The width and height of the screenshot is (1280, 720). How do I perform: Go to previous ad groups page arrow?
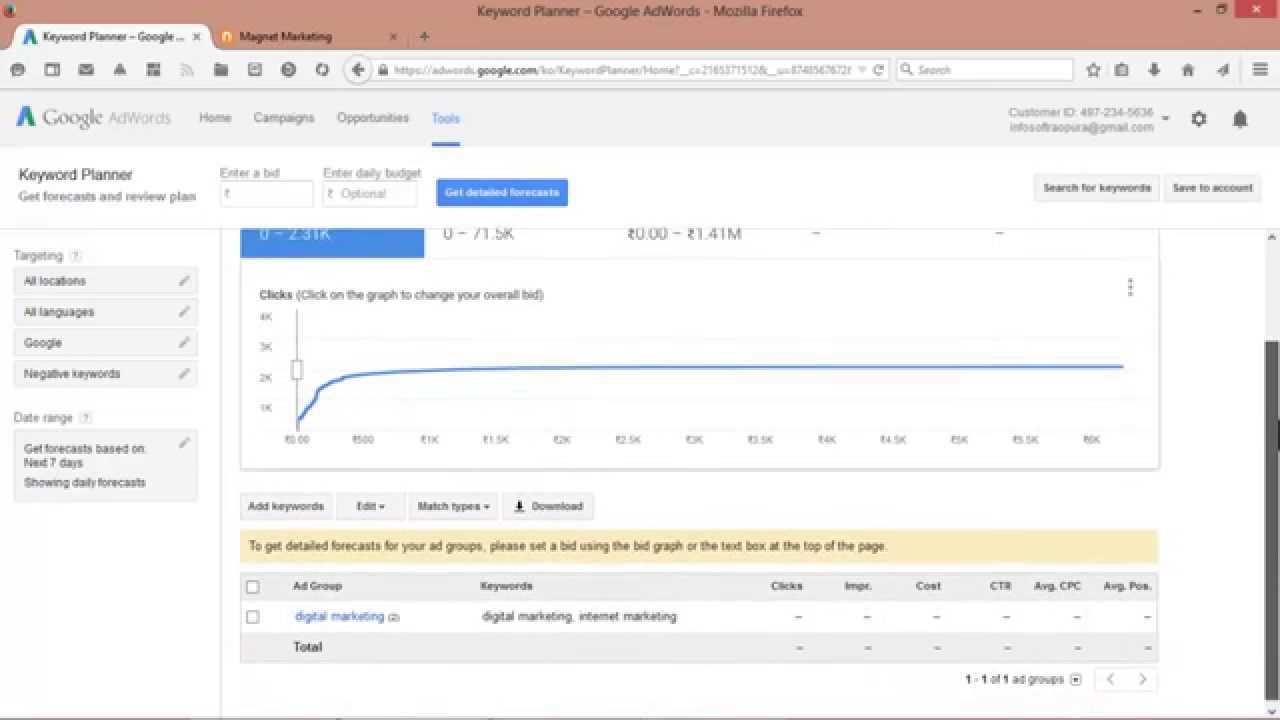[1110, 679]
